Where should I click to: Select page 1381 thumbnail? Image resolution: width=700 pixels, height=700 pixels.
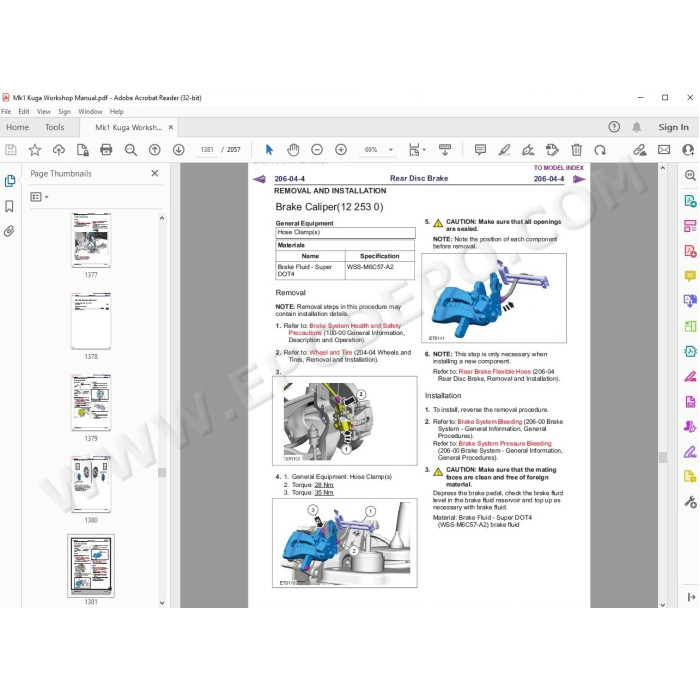coord(91,566)
